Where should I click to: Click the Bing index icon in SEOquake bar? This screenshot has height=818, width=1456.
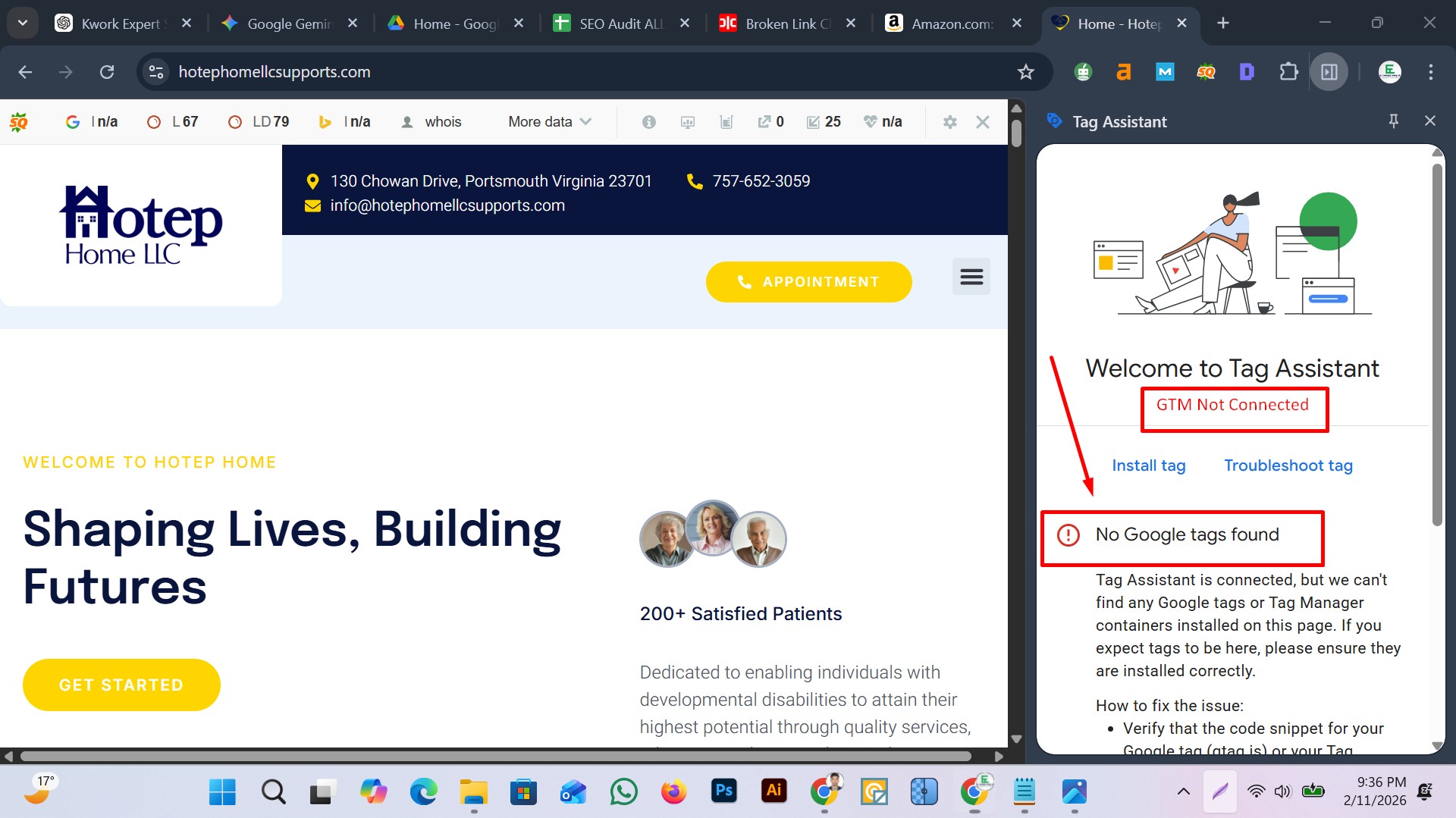coord(325,121)
